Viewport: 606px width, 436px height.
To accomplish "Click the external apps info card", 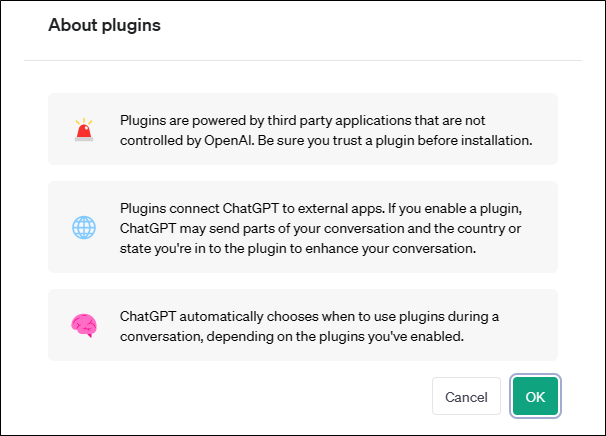I will pos(303,227).
